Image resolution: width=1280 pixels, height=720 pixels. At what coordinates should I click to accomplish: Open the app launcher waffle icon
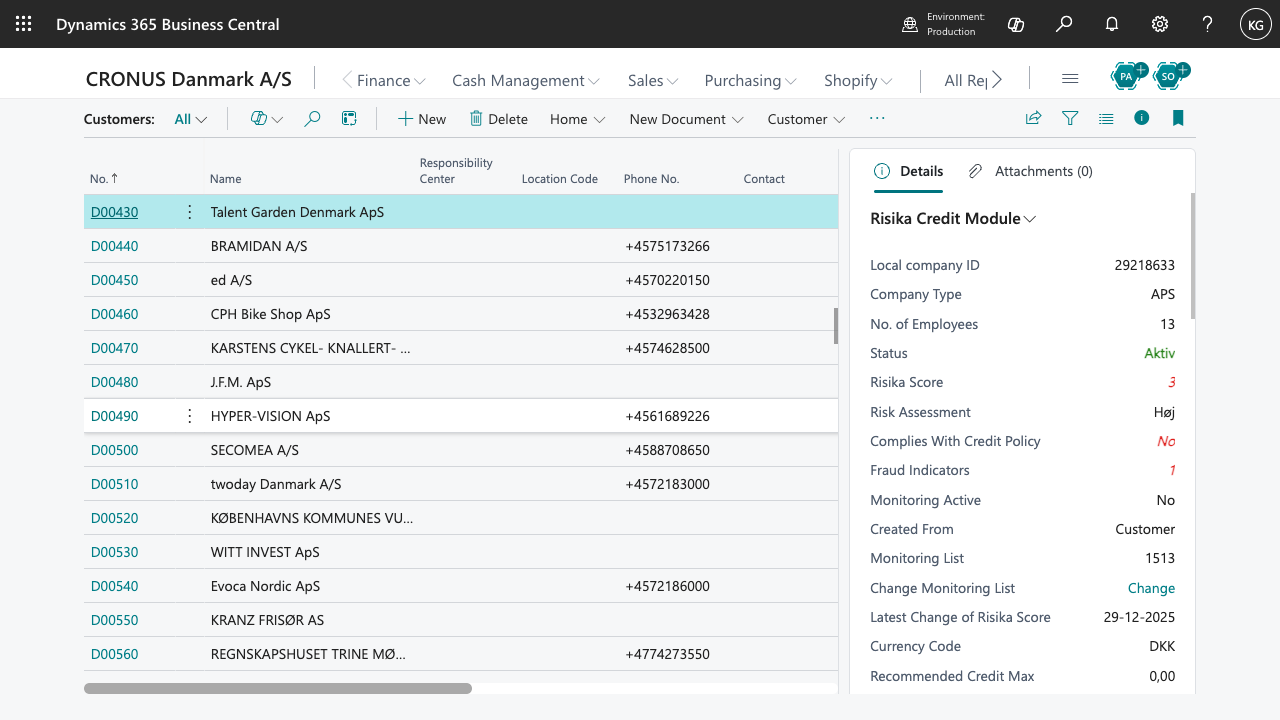coord(24,24)
